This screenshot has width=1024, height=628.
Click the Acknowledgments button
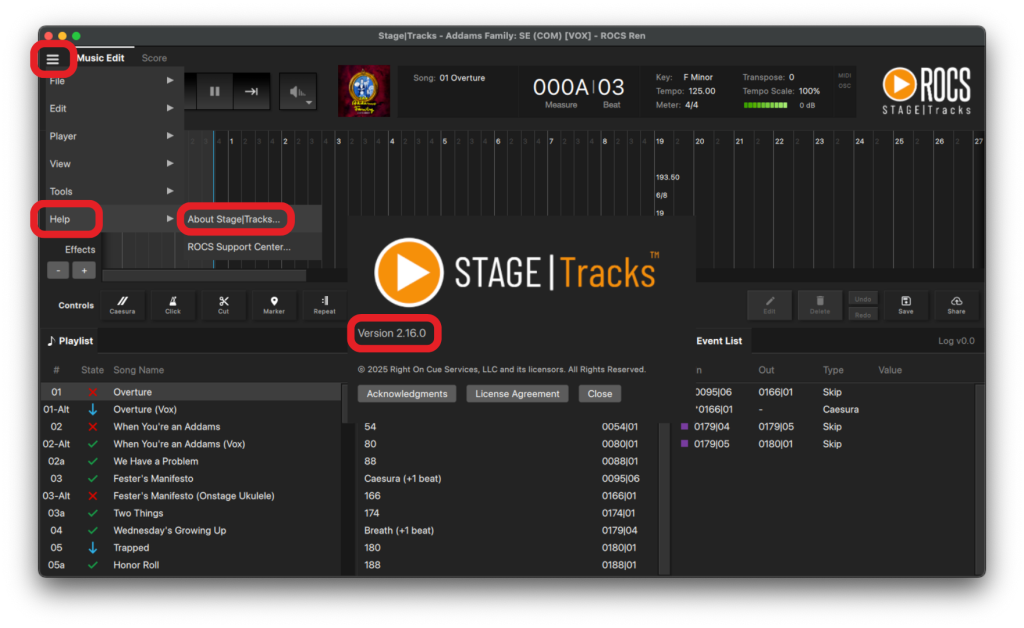[x=407, y=394]
